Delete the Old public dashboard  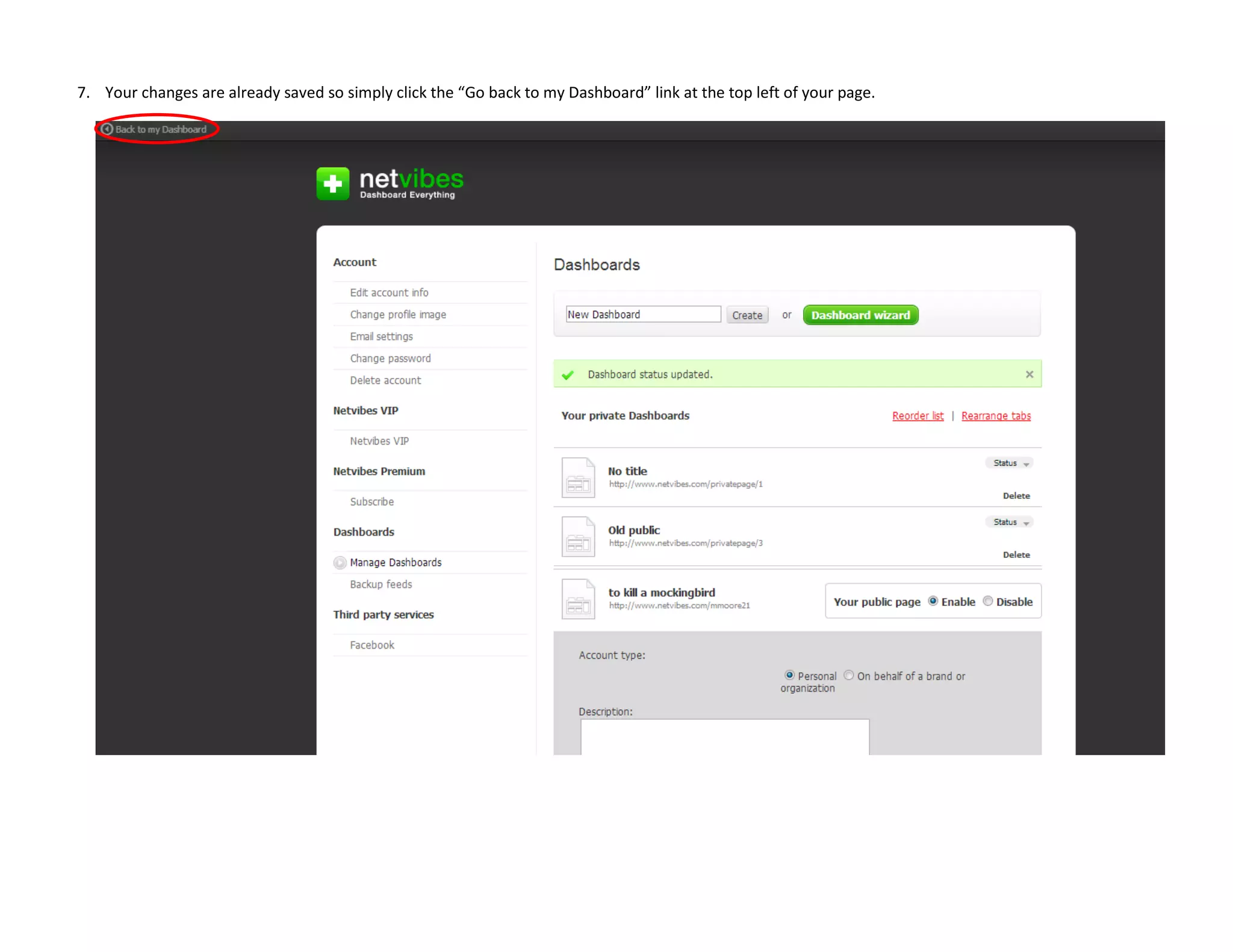[1016, 555]
